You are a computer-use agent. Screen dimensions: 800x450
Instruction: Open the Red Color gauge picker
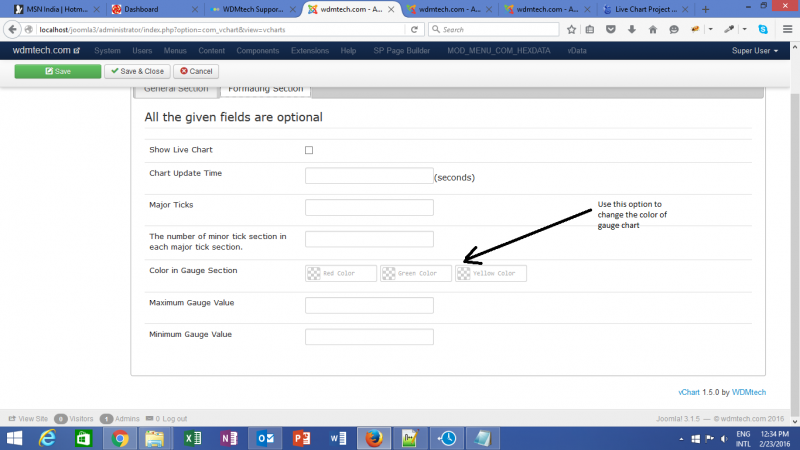pyautogui.click(x=341, y=273)
